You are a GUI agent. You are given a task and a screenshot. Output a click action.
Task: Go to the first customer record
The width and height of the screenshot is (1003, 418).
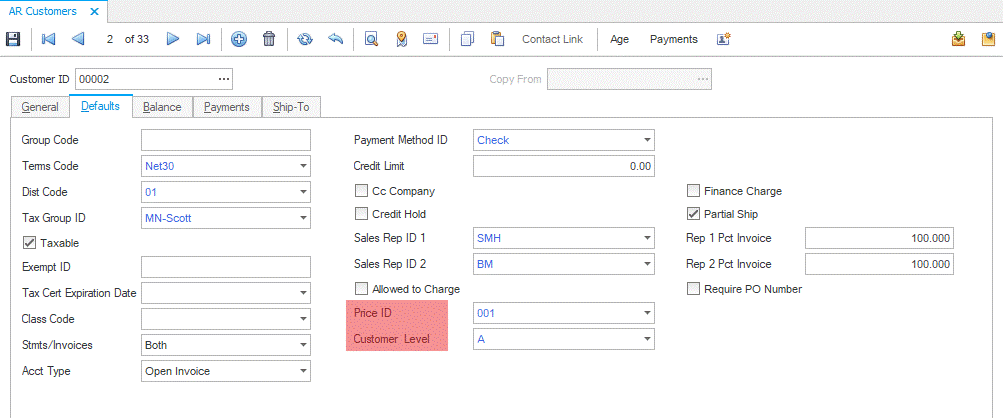pyautogui.click(x=48, y=39)
